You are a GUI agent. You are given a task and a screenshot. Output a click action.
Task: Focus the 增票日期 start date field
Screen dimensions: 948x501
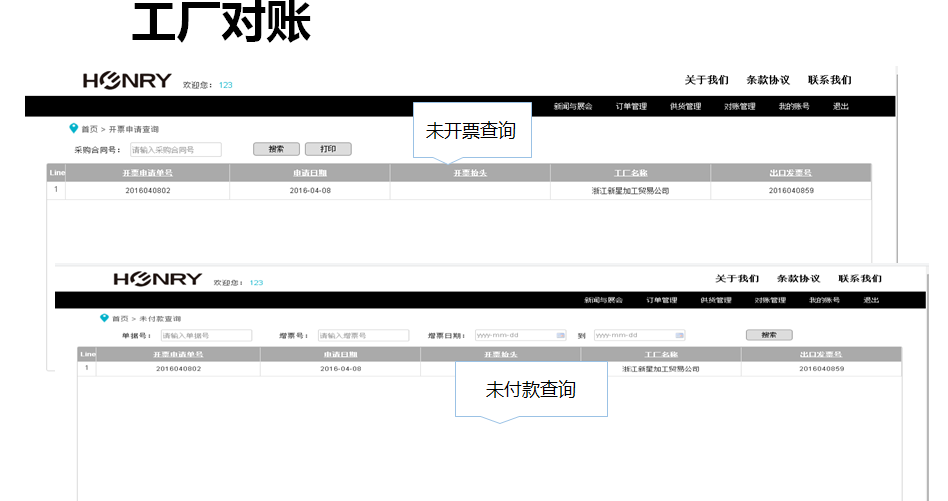click(521, 335)
